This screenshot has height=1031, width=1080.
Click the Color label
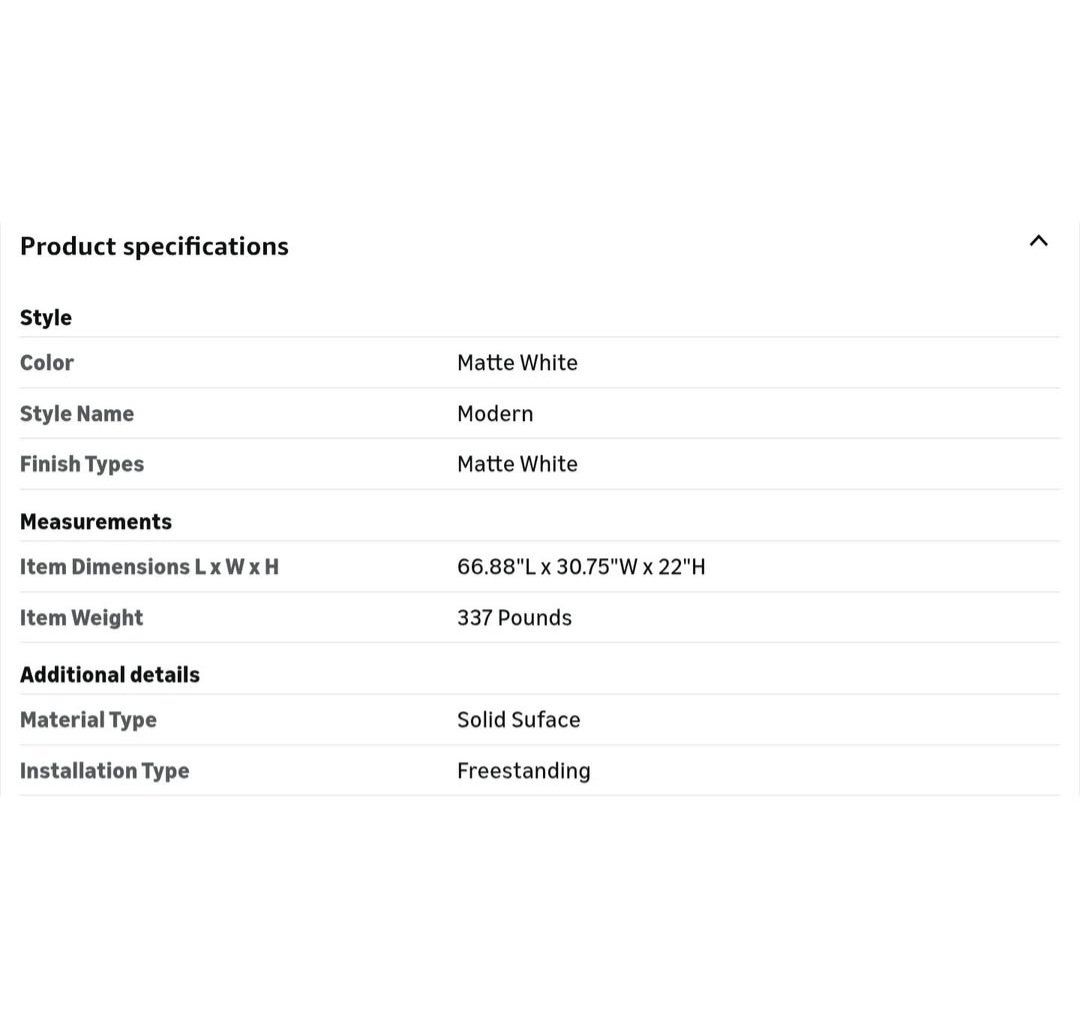(x=47, y=363)
